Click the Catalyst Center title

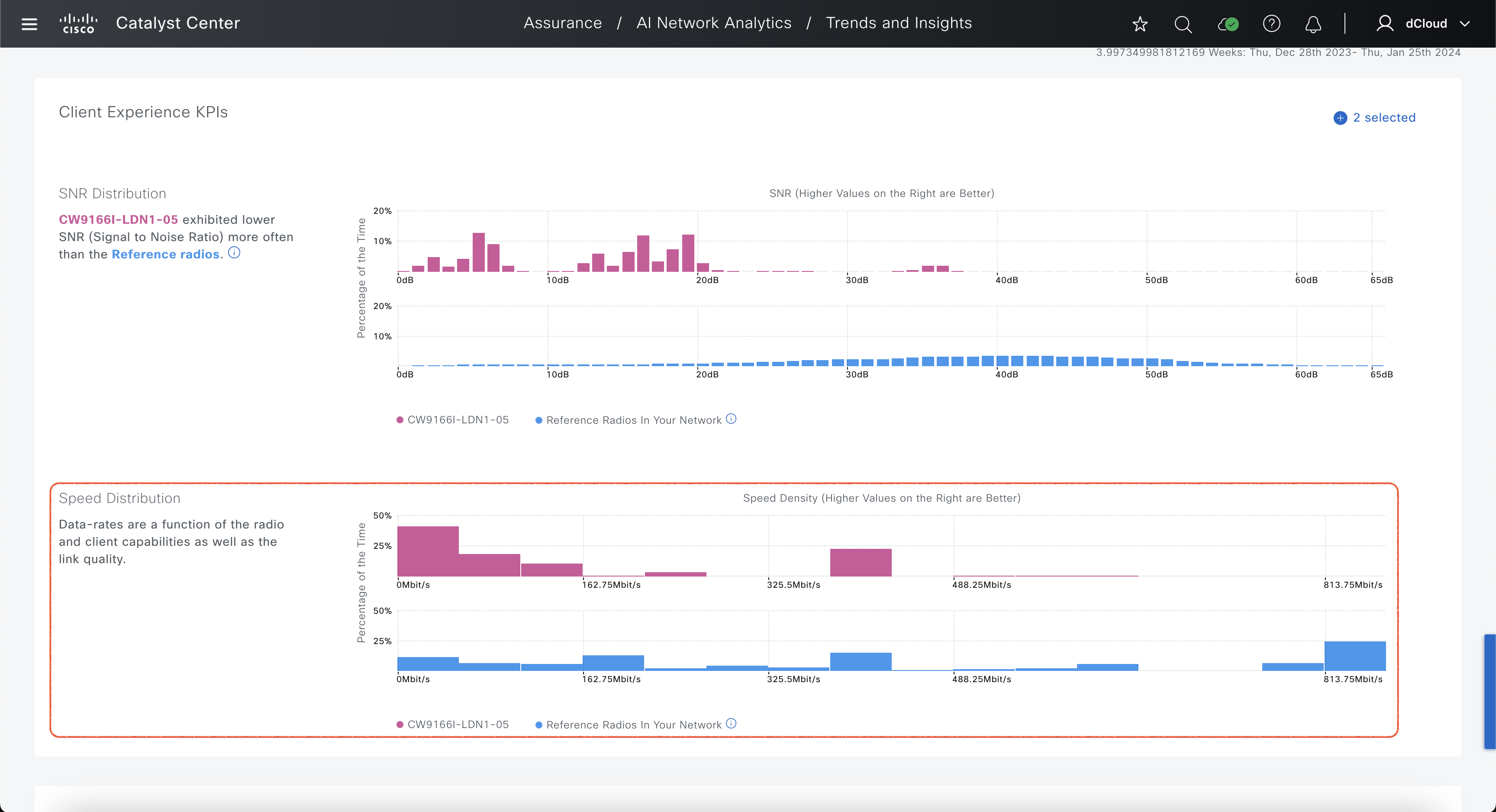(x=178, y=23)
